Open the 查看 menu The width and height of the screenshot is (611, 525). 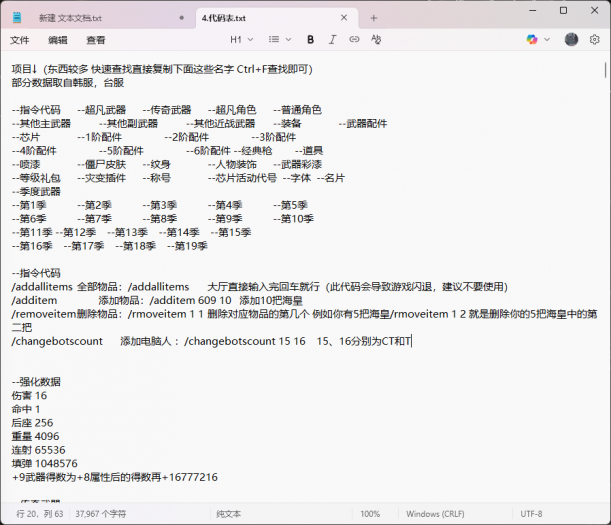[95, 40]
